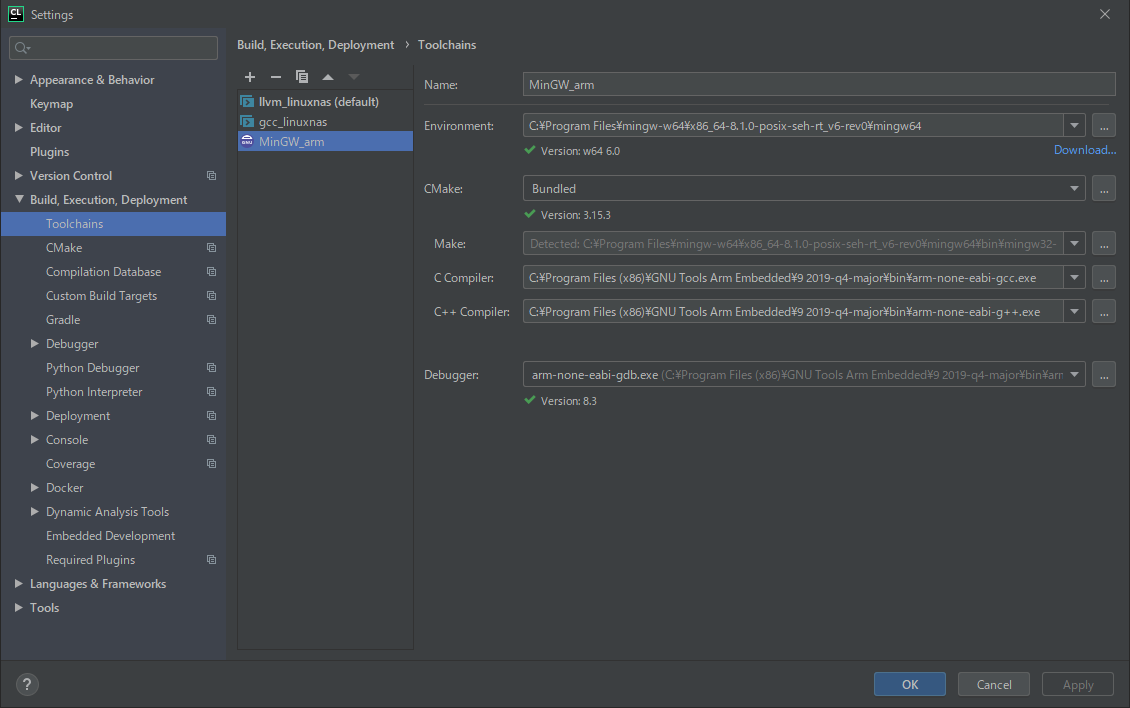1130x708 pixels.
Task: Click project-level icon next to CMake
Action: 211,247
